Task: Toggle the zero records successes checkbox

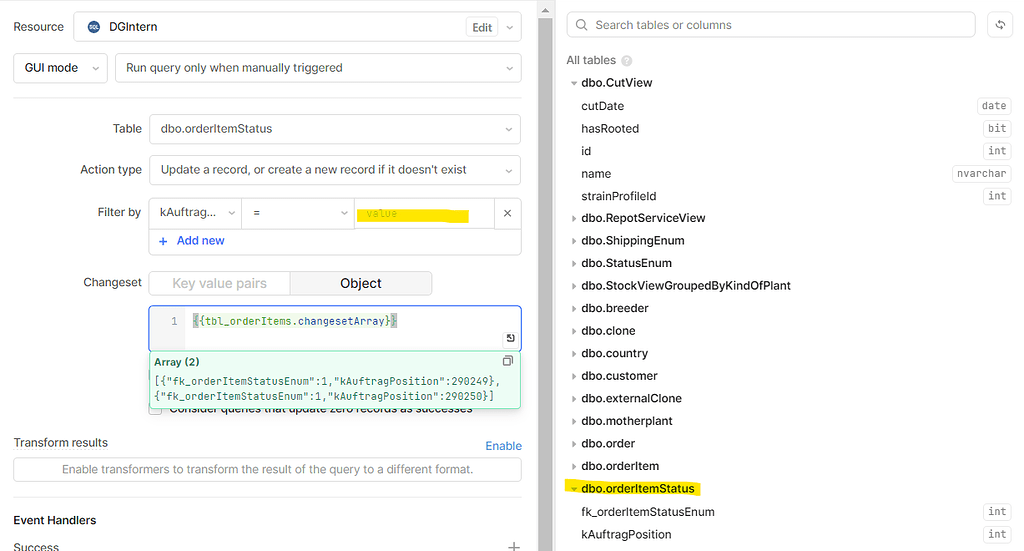Action: 156,408
